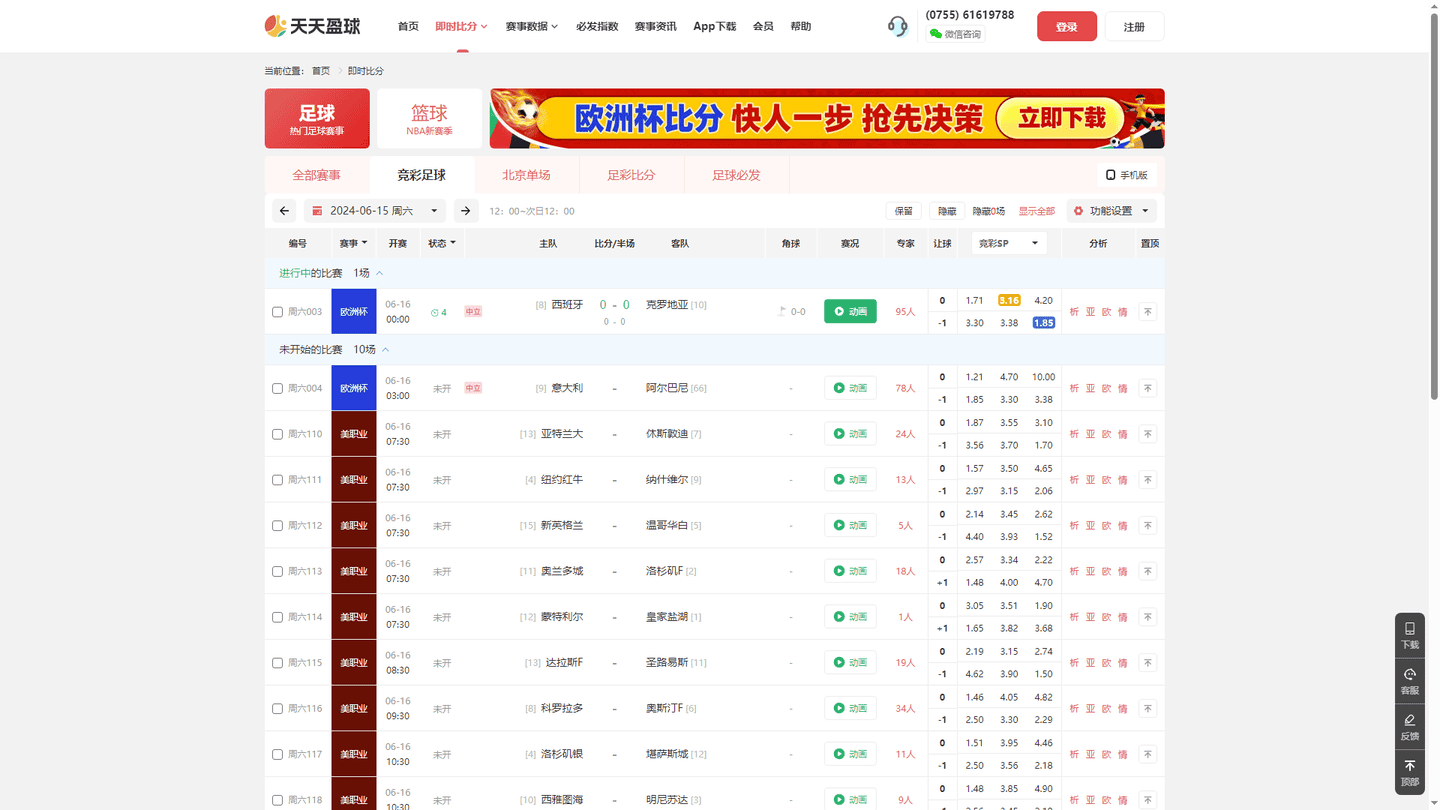Viewport: 1440px width, 810px height.
Task: Switch to 全部赛事 tab
Action: point(317,175)
